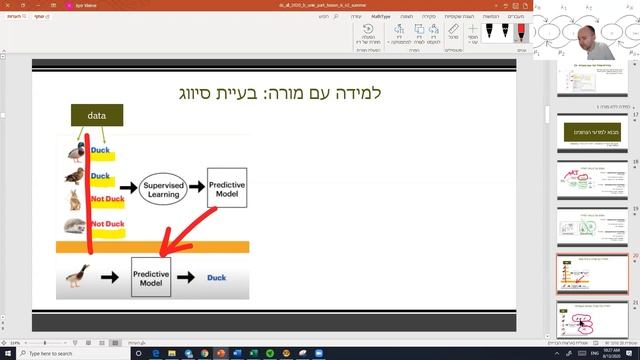Open Microsoft Edge from taskbar

pyautogui.click(x=156, y=353)
